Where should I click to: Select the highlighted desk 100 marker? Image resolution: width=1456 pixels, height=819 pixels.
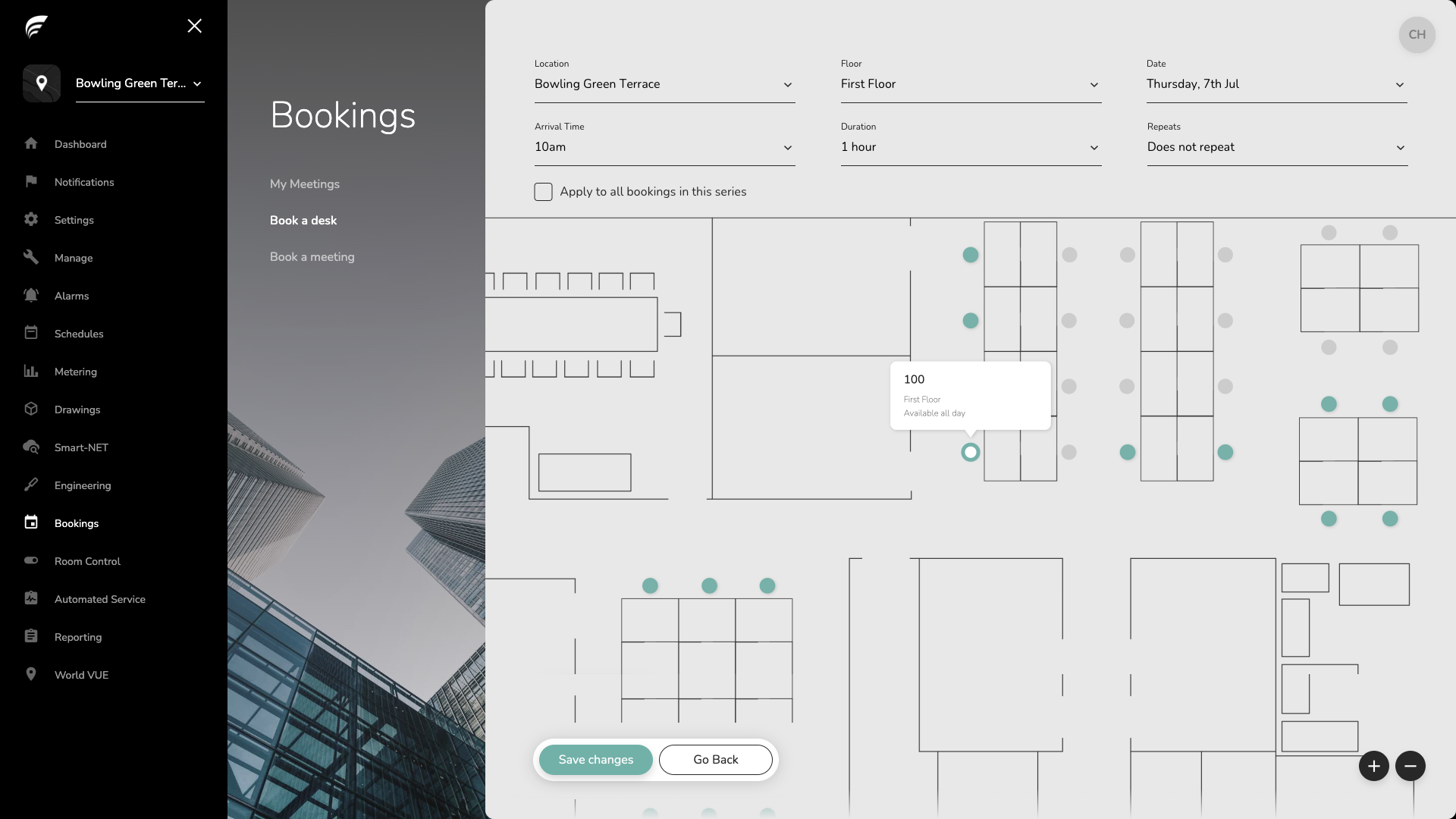click(971, 453)
